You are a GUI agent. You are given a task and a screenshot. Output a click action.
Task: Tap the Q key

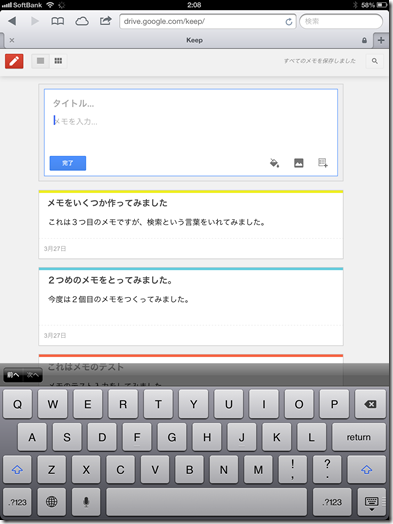tap(17, 404)
